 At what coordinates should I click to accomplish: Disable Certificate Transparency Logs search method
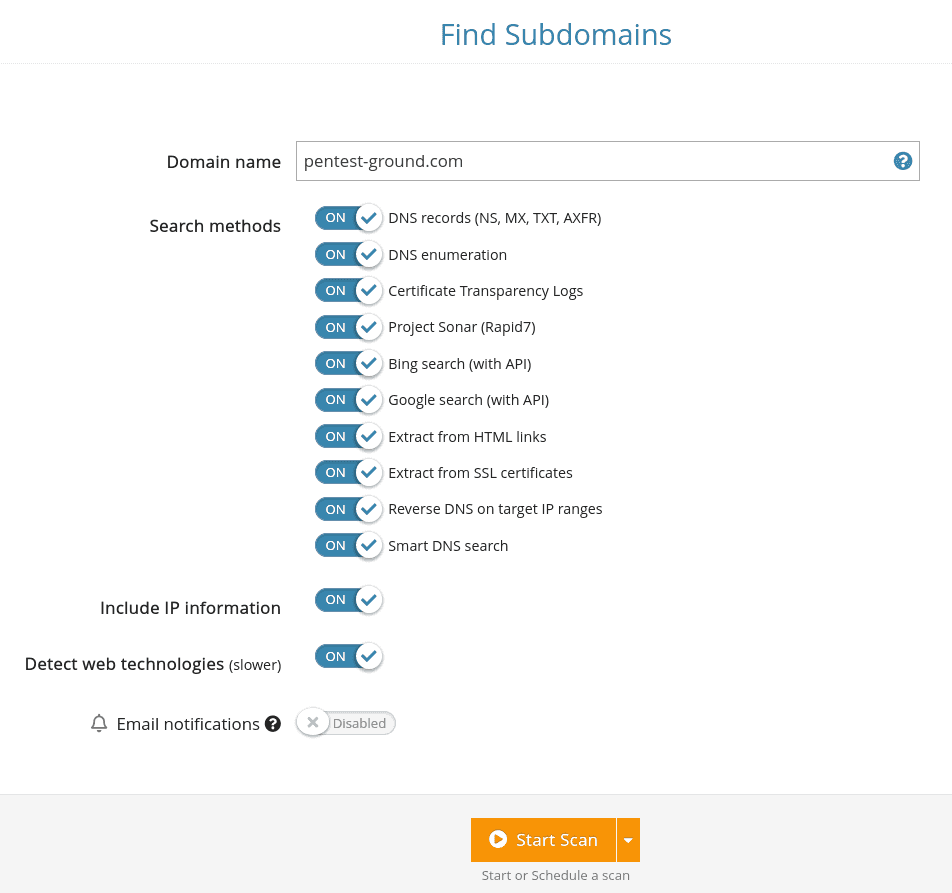(x=349, y=290)
